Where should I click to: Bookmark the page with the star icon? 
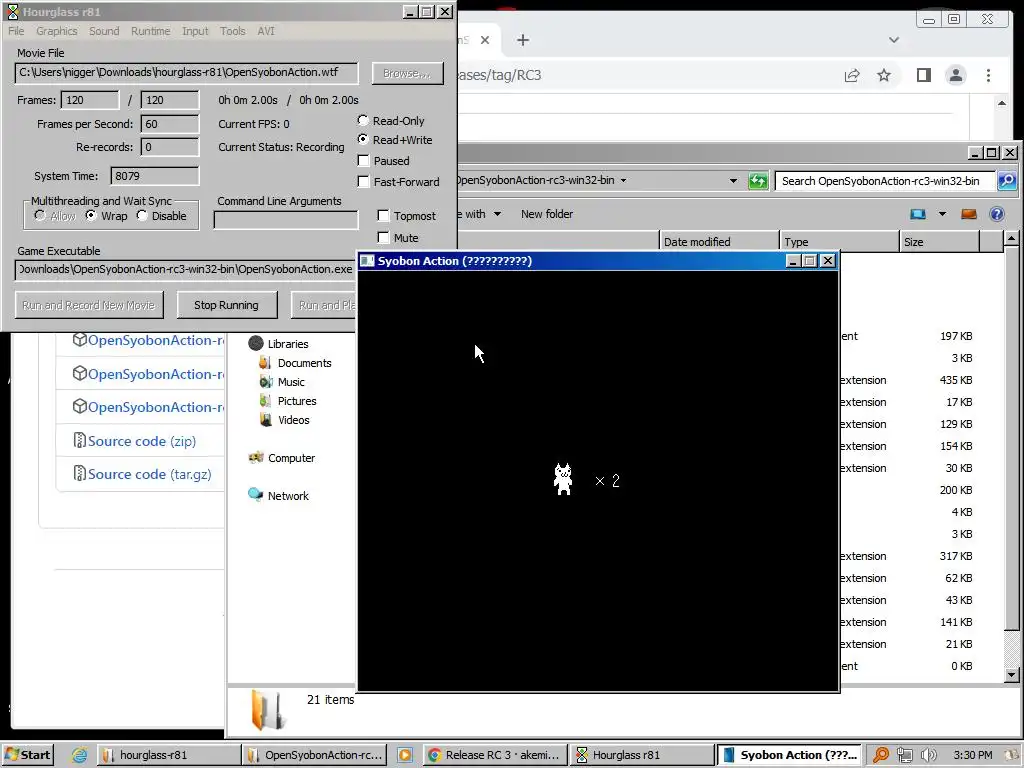[884, 75]
